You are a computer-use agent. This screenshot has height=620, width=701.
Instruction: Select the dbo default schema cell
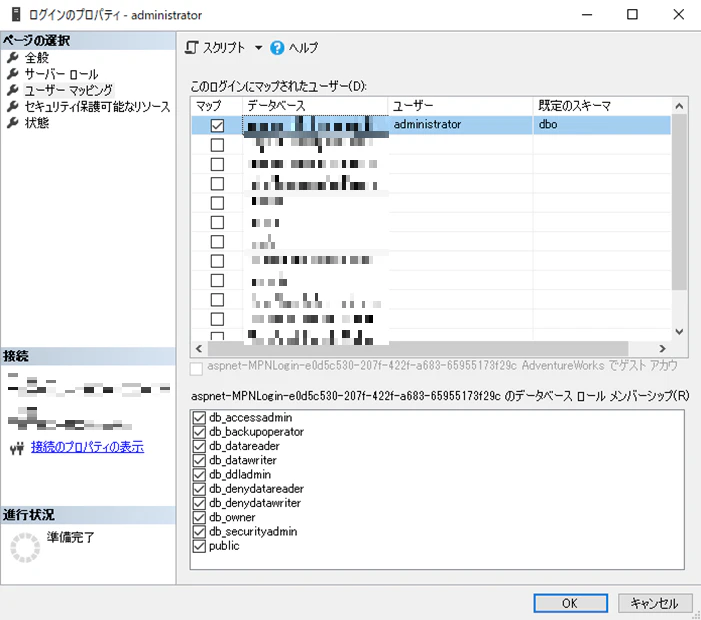tap(602, 125)
